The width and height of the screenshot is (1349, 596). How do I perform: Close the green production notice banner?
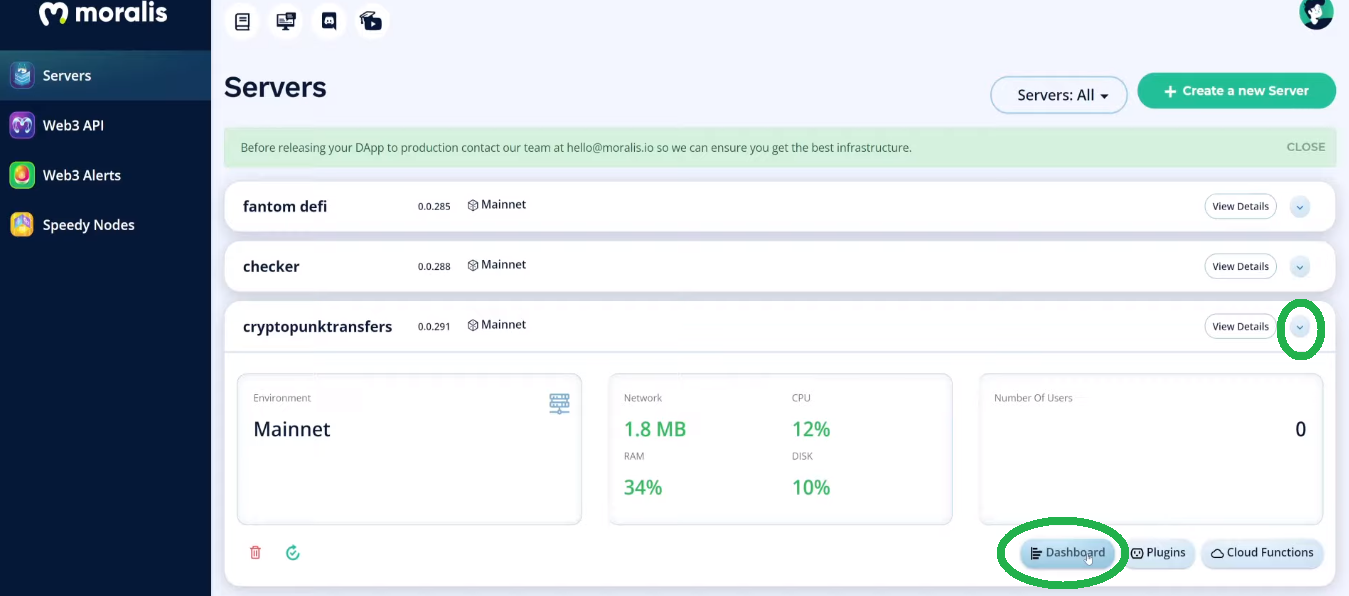pos(1305,147)
